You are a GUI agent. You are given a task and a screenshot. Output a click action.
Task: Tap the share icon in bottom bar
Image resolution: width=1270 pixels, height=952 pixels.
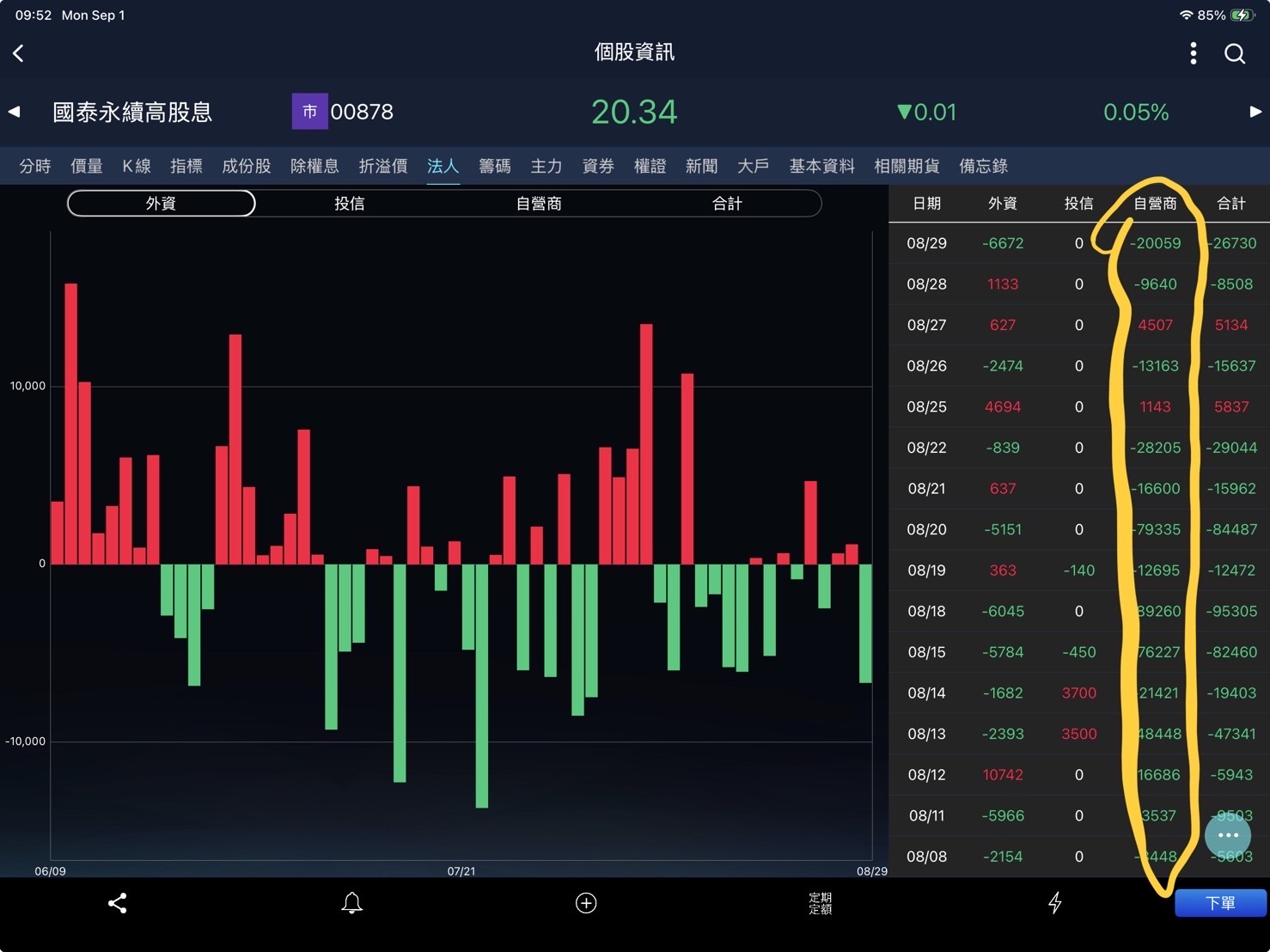(x=118, y=903)
